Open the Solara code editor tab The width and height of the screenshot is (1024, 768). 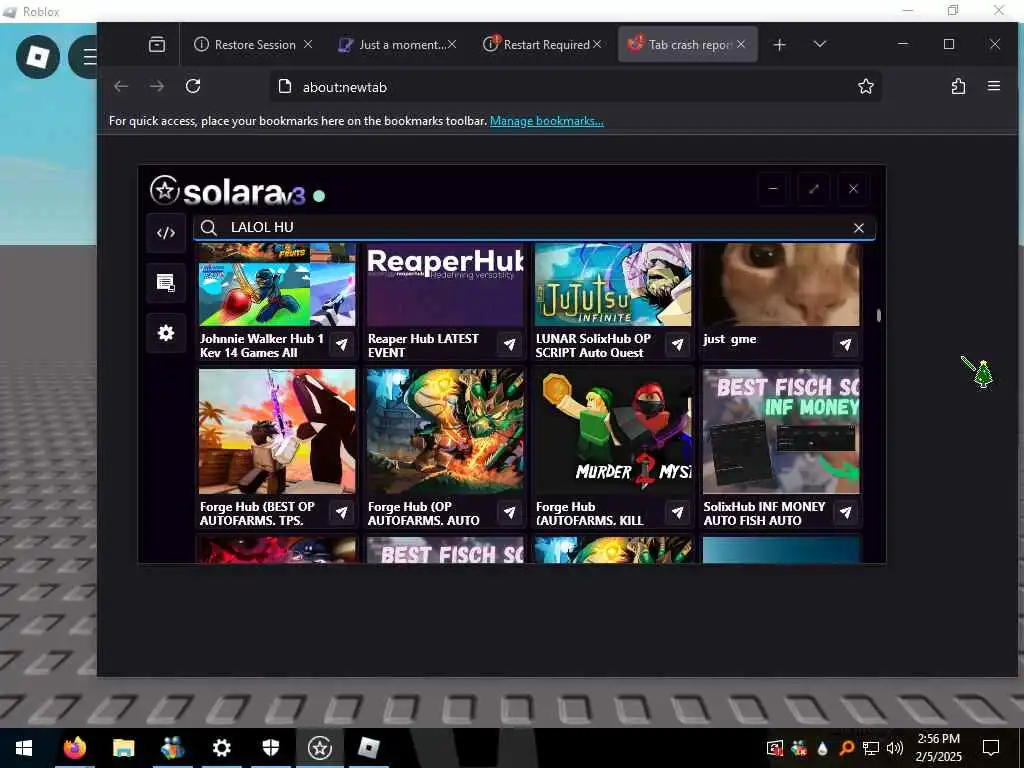[x=166, y=233]
